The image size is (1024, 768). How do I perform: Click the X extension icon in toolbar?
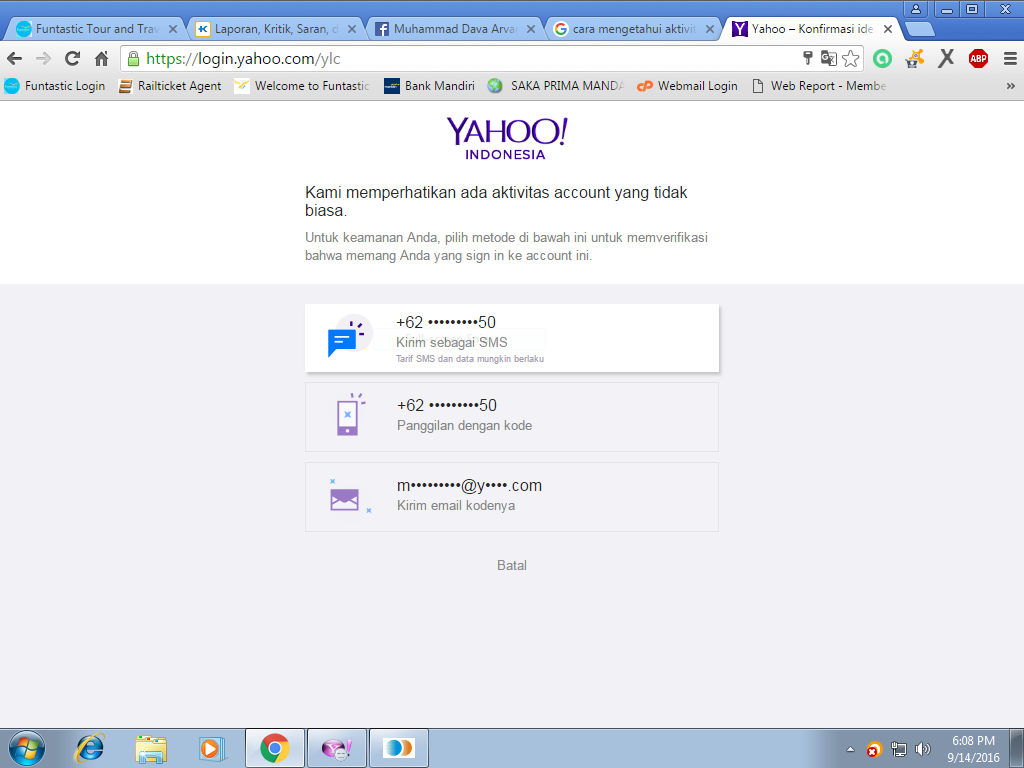(946, 59)
